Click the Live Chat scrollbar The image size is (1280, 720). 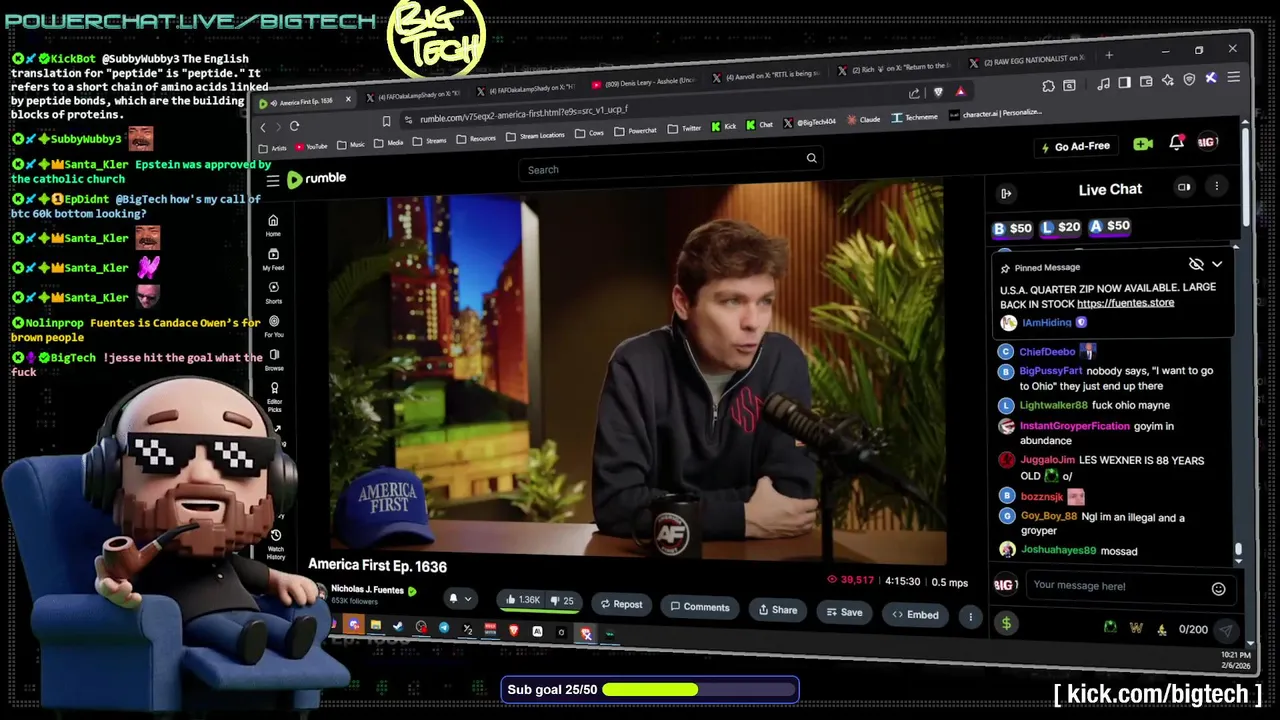(x=1238, y=548)
